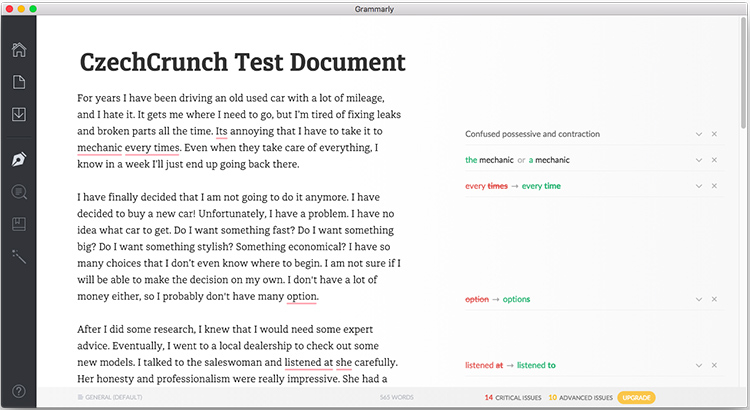Open help question mark icon
The width and height of the screenshot is (750, 410).
(18, 391)
